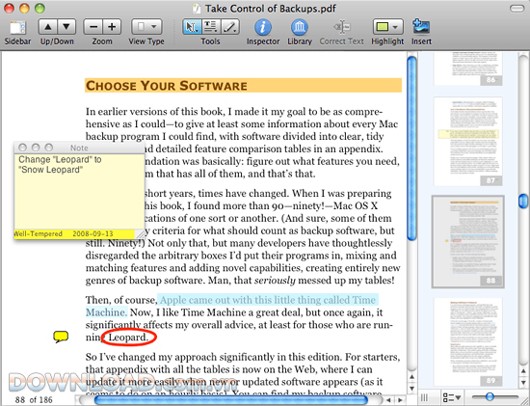Viewport: 530px width, 406px height.
Task: Zoom in with the plus button
Action: coord(112,27)
